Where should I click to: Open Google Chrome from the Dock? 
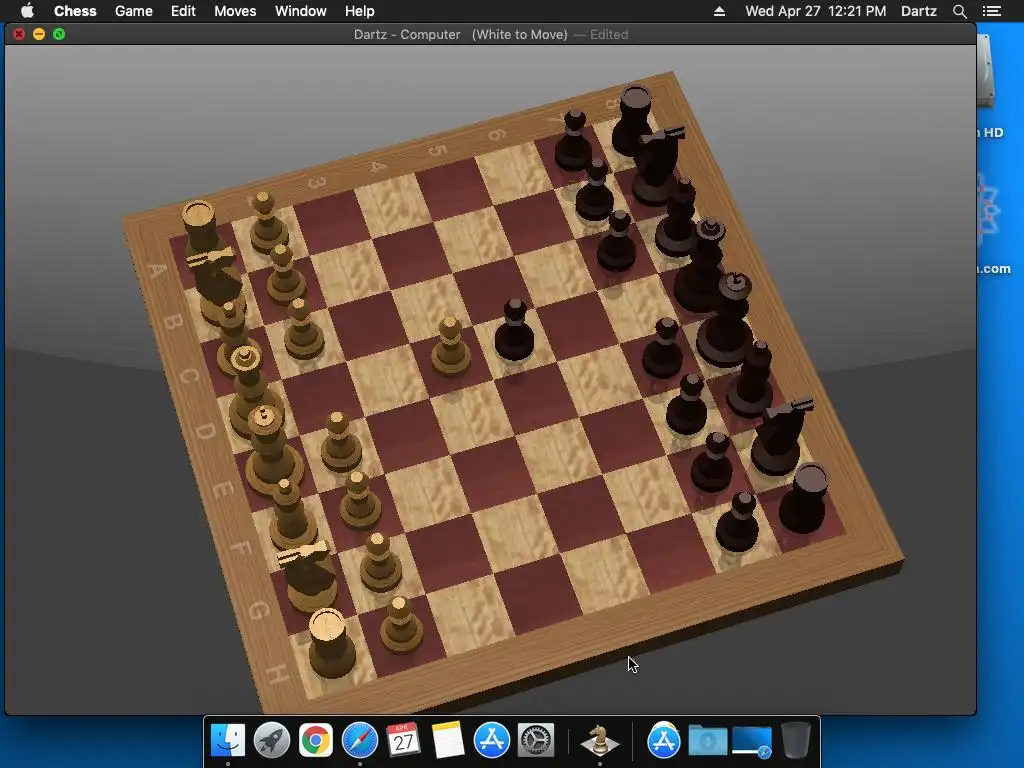click(315, 741)
